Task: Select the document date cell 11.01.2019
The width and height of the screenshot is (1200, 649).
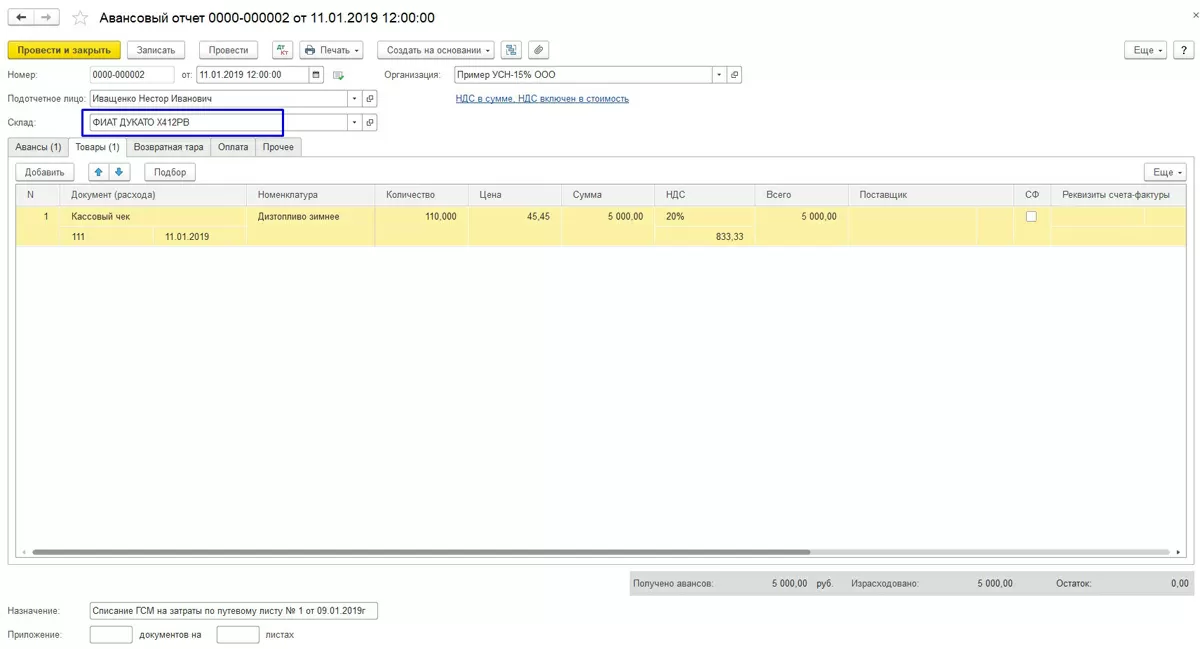Action: click(x=200, y=237)
